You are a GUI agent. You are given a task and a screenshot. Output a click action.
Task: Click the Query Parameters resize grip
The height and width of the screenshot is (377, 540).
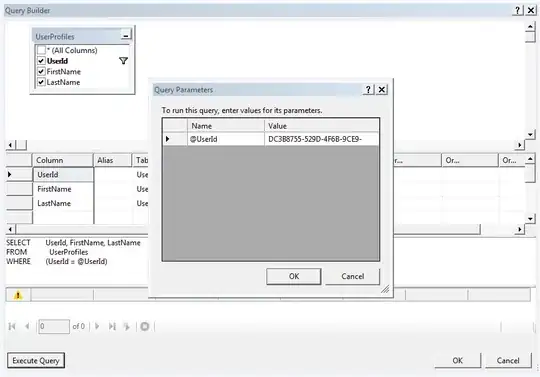click(385, 289)
